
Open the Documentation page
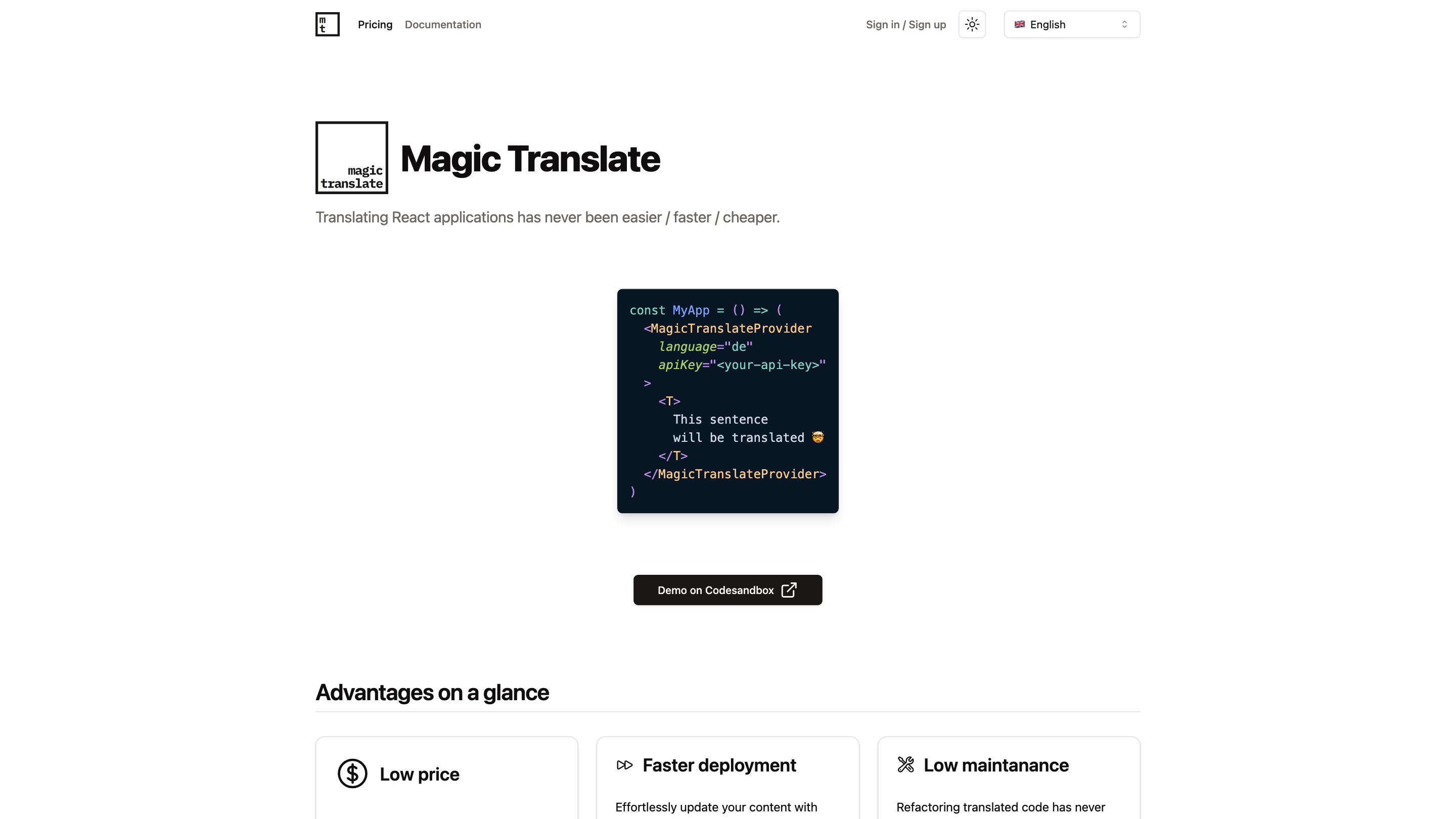[442, 24]
